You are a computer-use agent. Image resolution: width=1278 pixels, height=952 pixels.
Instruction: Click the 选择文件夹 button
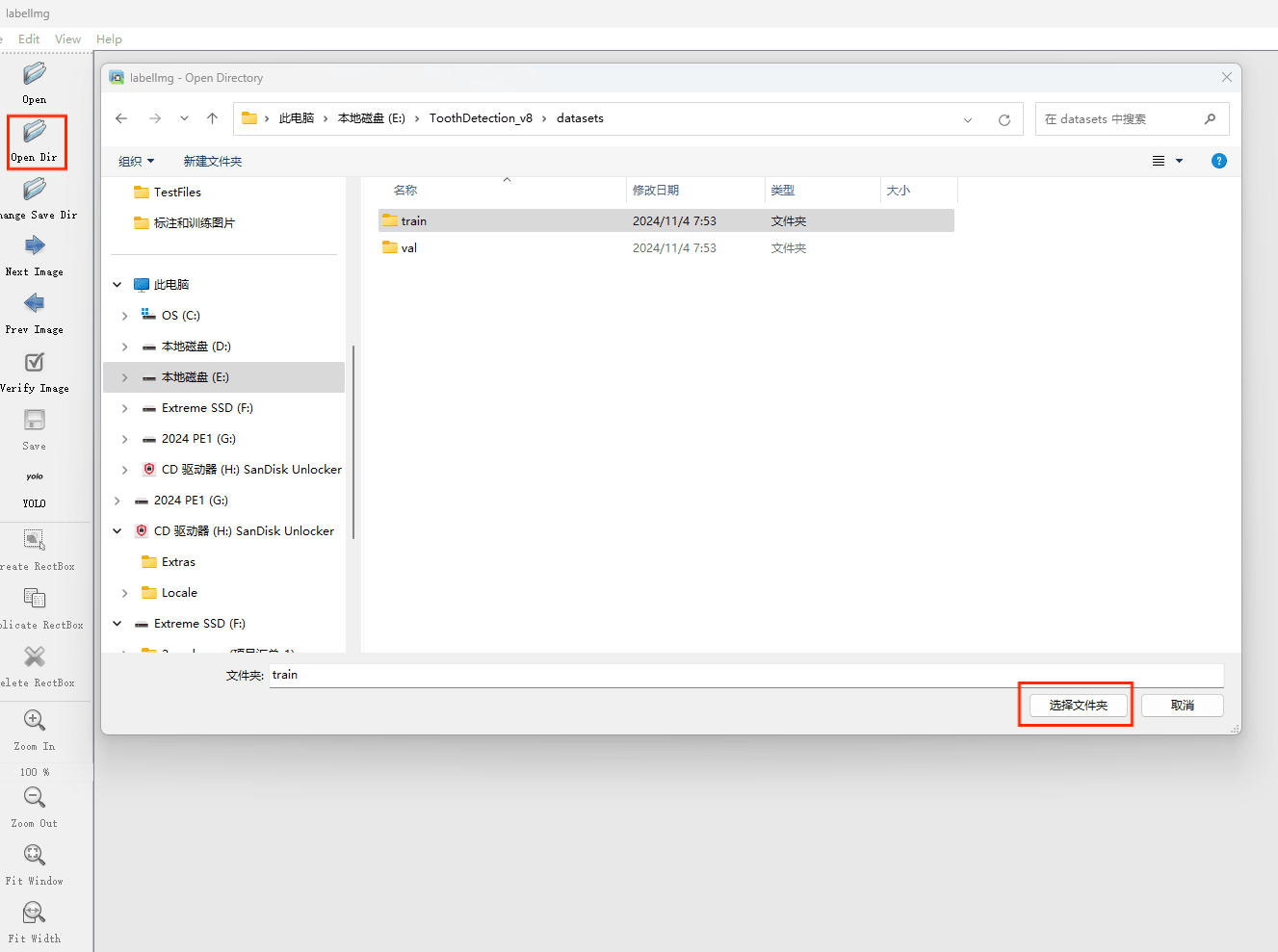coord(1078,706)
